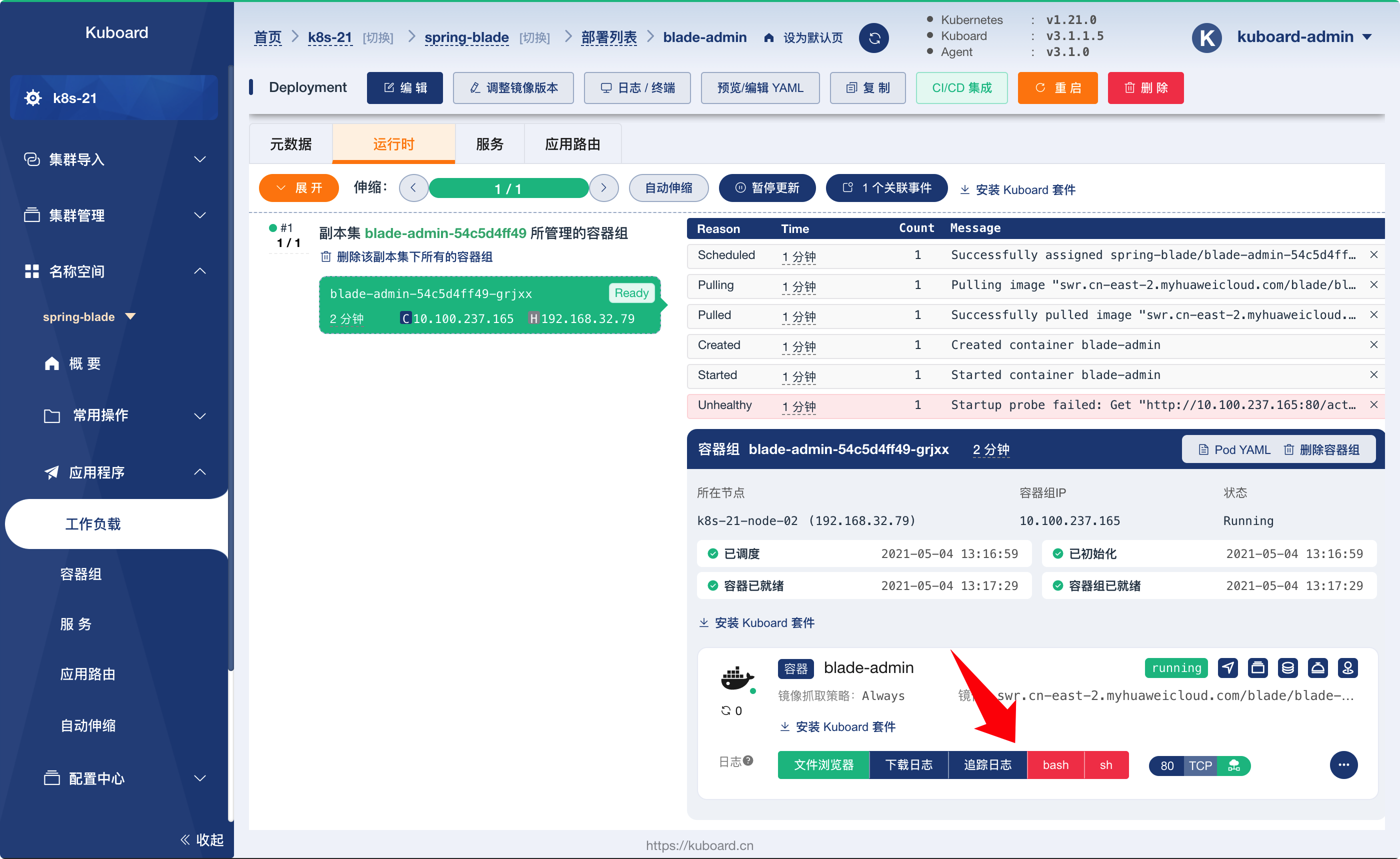Viewport: 1400px width, 859px height.
Task: Collapse the 名称空间 sidebar section
Action: (x=200, y=271)
